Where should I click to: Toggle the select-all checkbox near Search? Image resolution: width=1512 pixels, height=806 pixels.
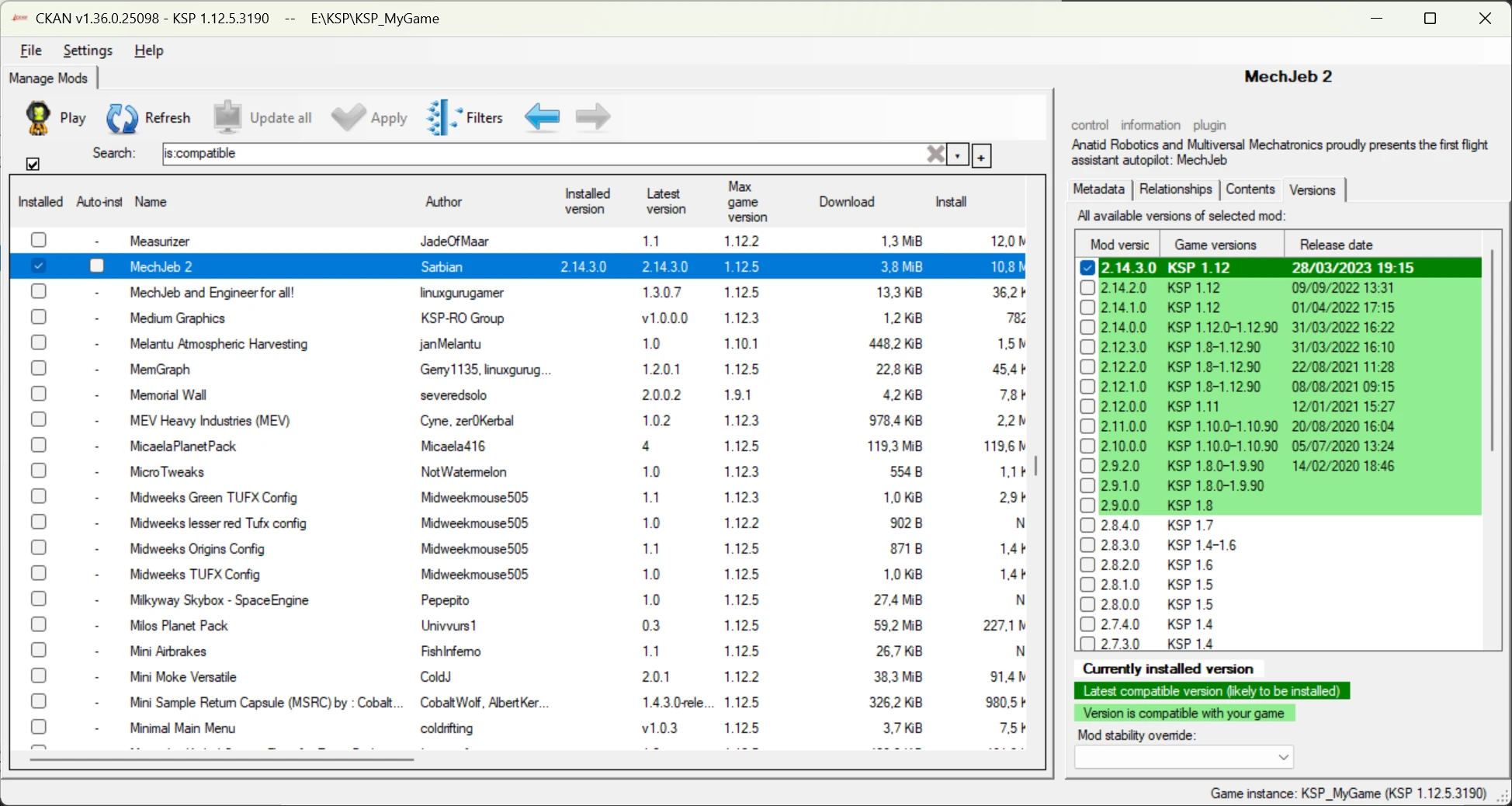33,164
